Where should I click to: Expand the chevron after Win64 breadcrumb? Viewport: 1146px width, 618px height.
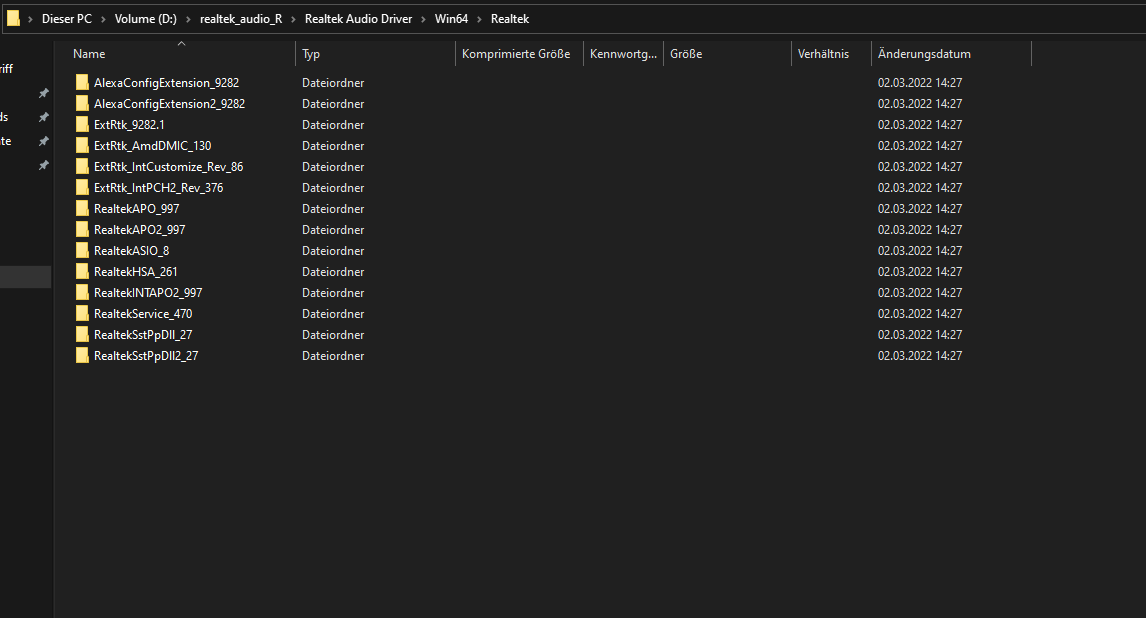[479, 19]
